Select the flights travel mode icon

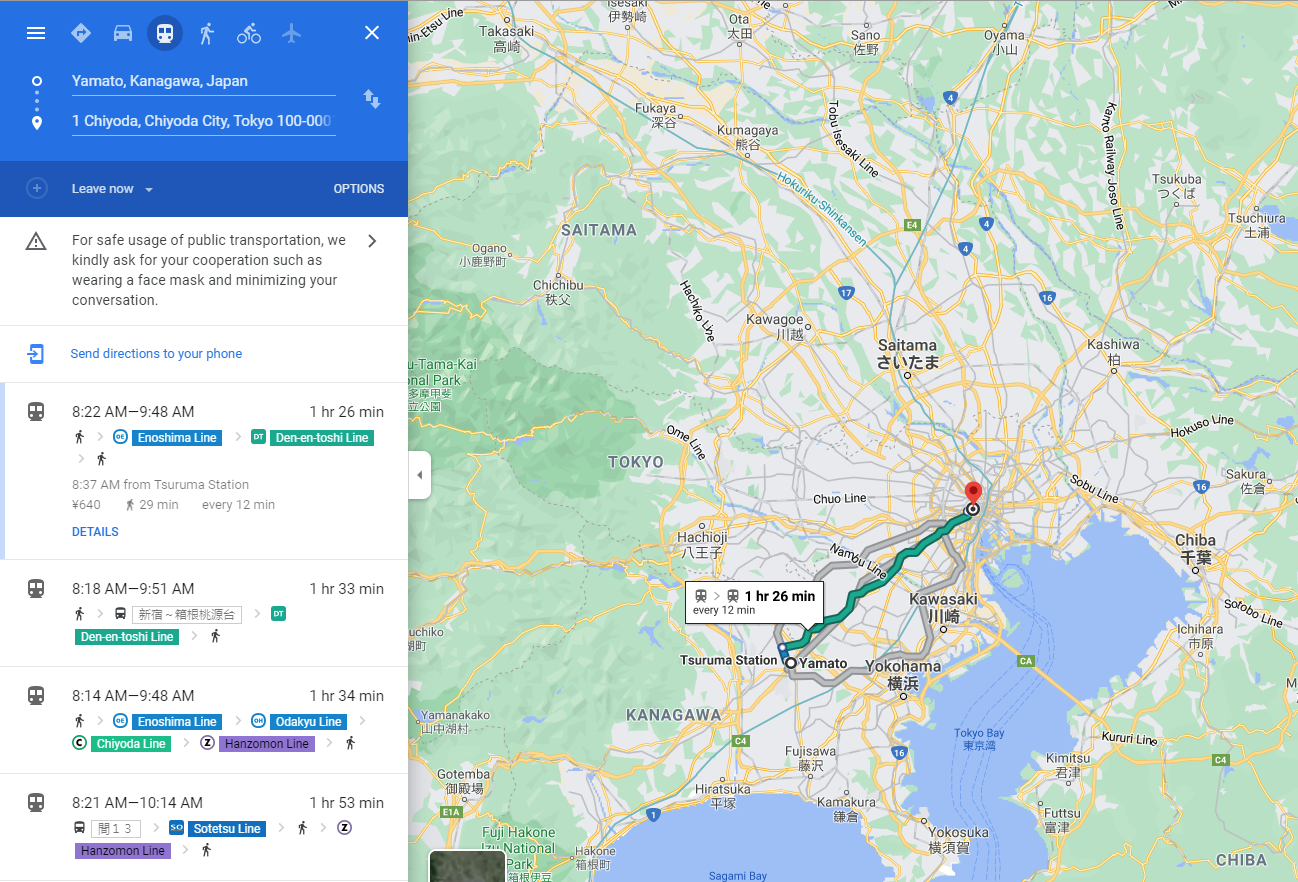pos(291,33)
